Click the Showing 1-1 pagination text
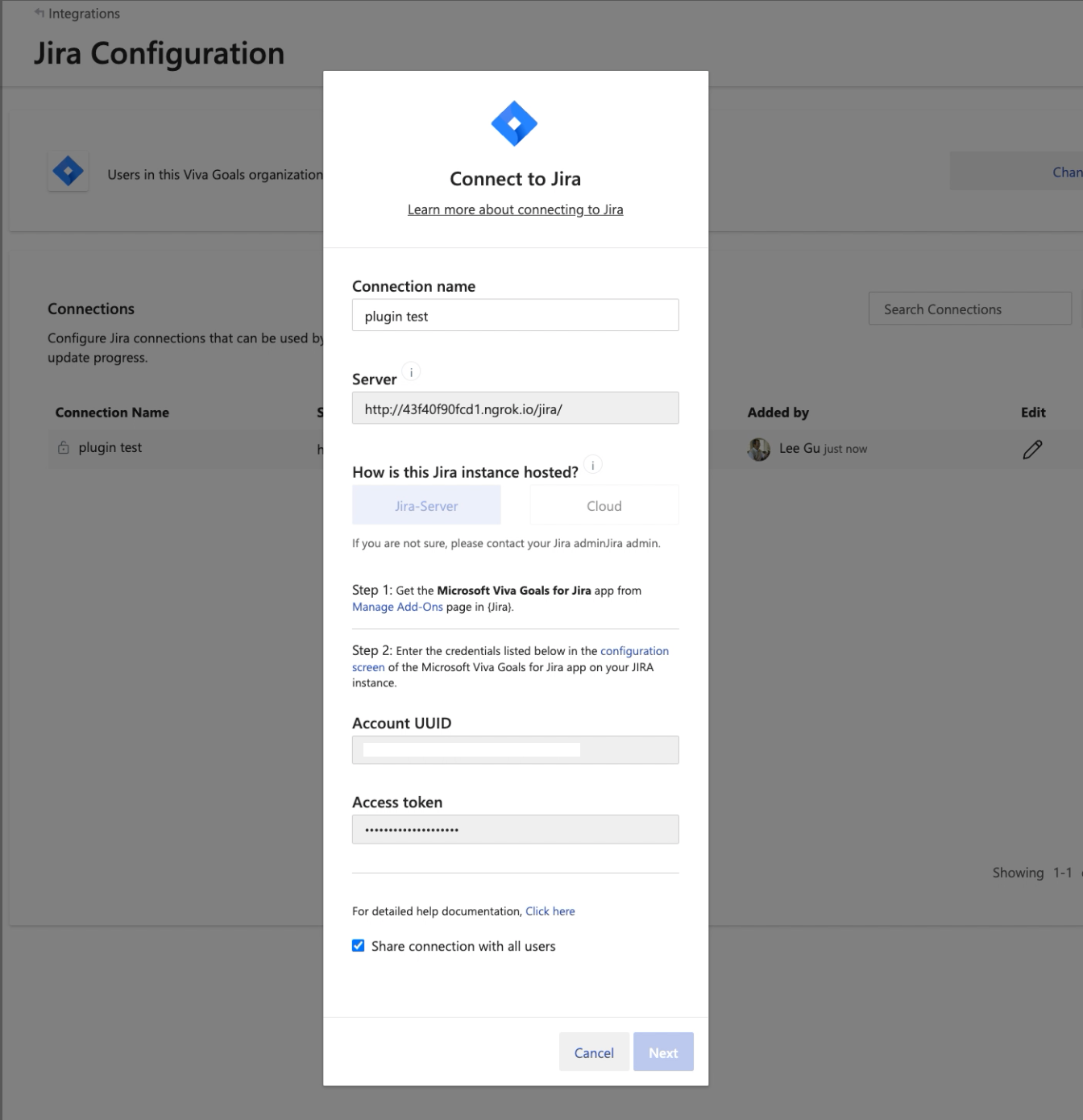1083x1120 pixels. (1032, 873)
